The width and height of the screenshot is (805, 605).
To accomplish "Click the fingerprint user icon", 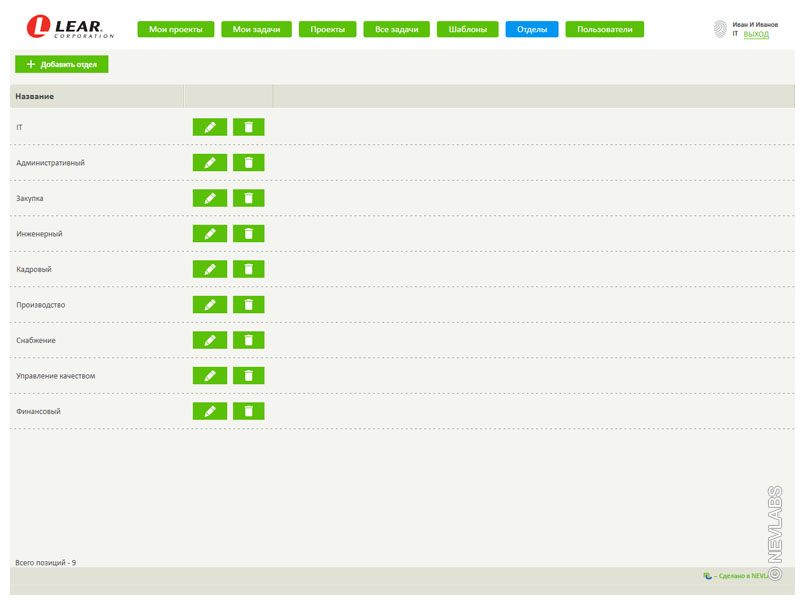I will pos(720,29).
